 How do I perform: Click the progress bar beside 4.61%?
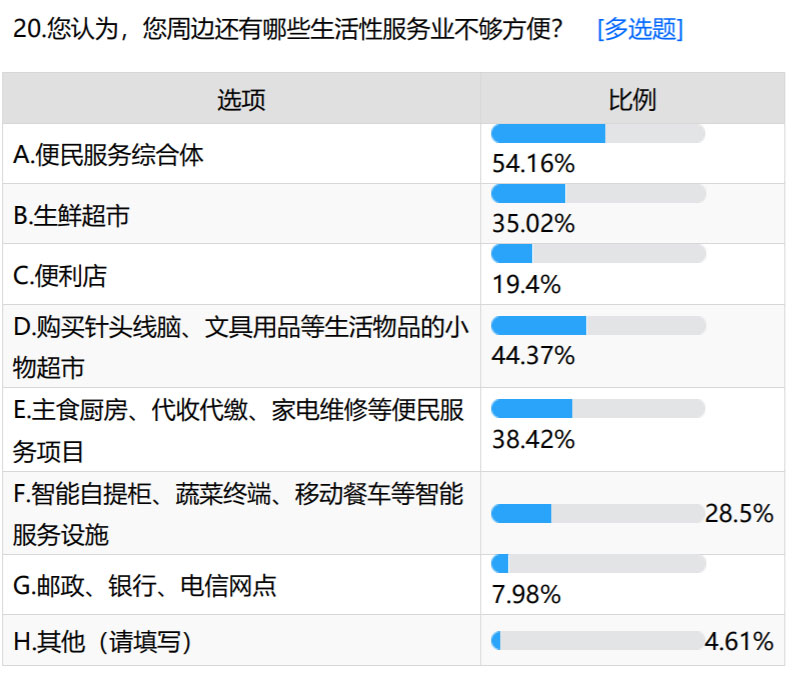597,641
